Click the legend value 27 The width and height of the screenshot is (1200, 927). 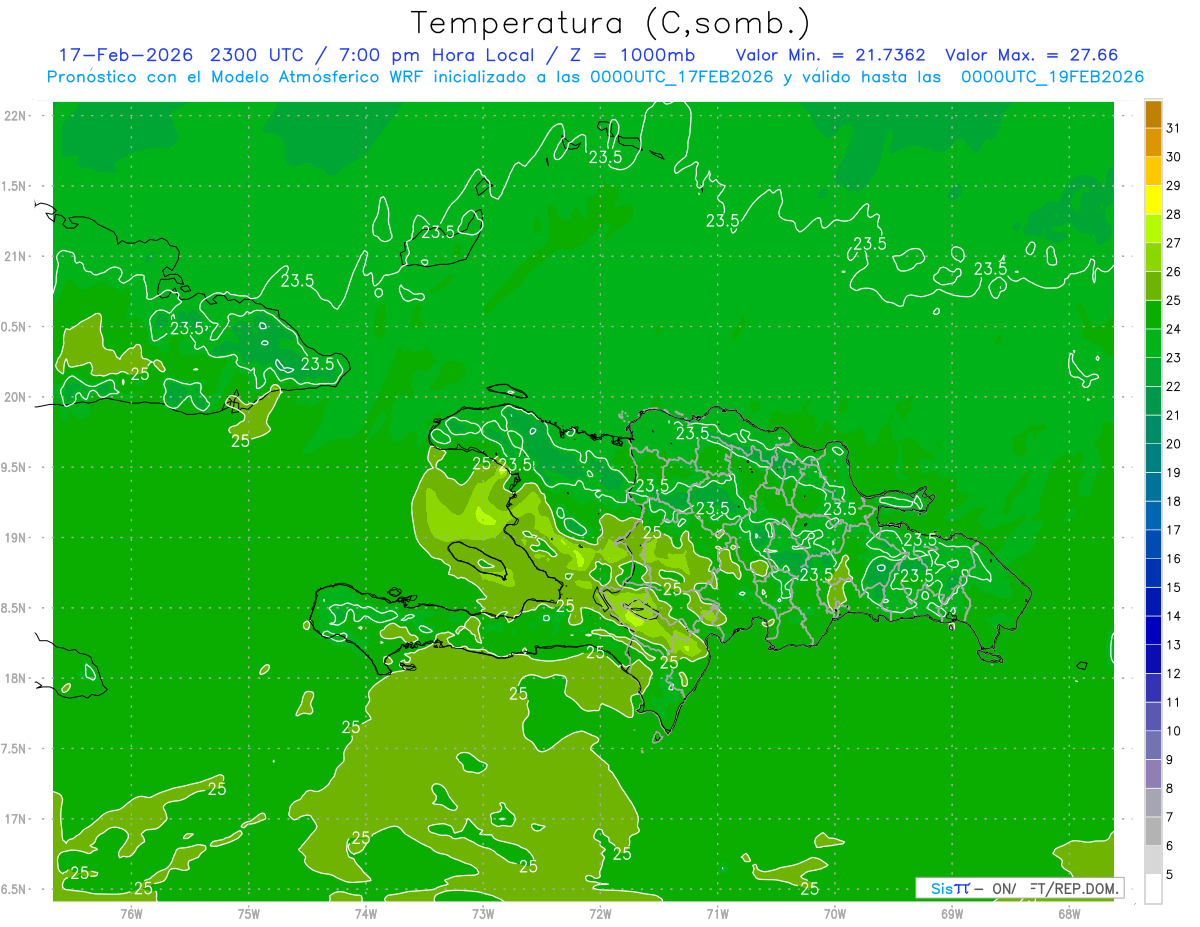(1174, 243)
